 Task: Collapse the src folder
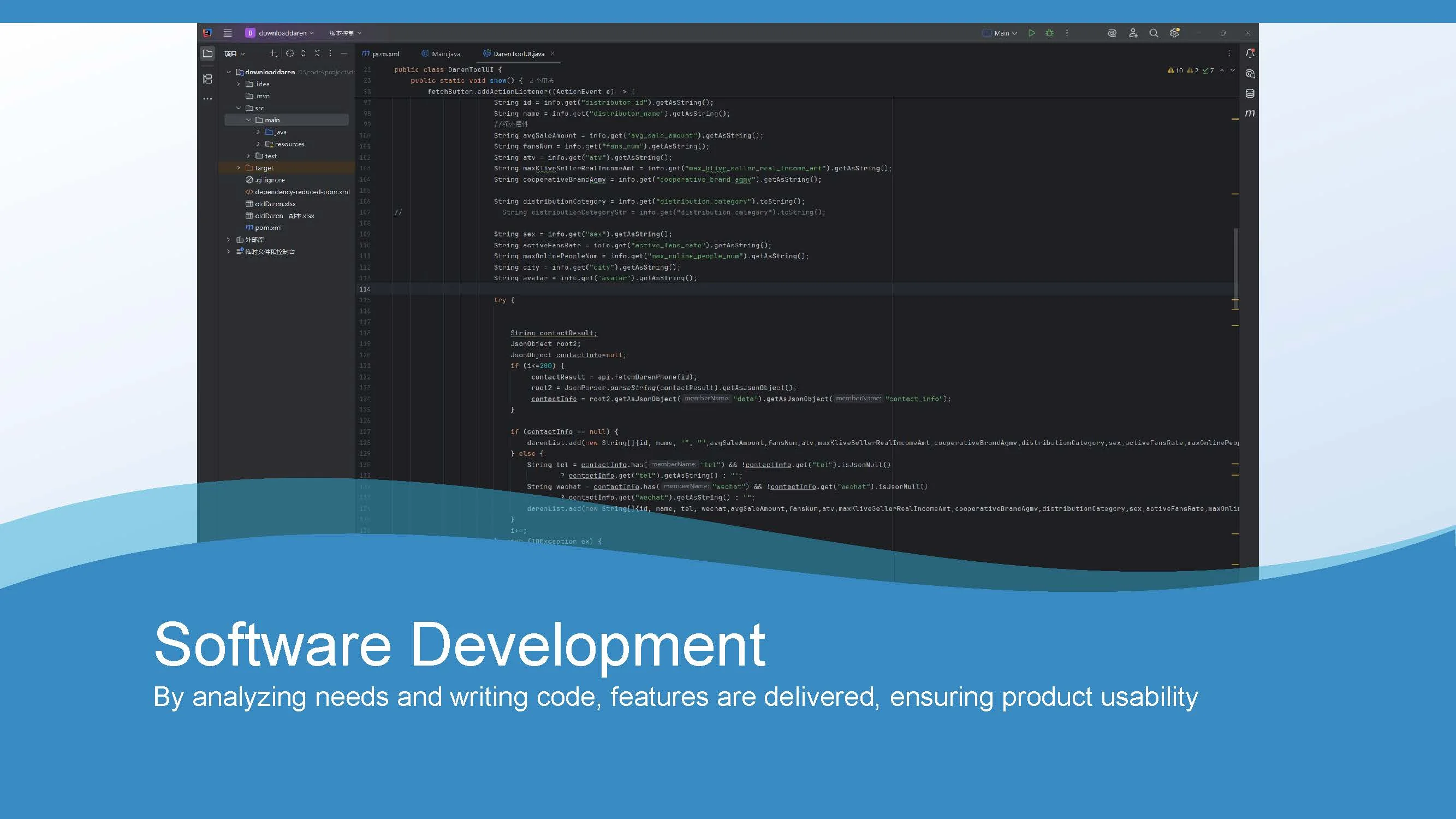(239, 108)
